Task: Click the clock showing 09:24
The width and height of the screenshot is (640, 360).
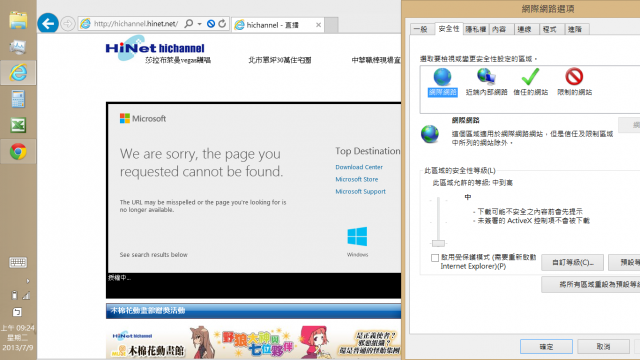Action: pos(18,328)
